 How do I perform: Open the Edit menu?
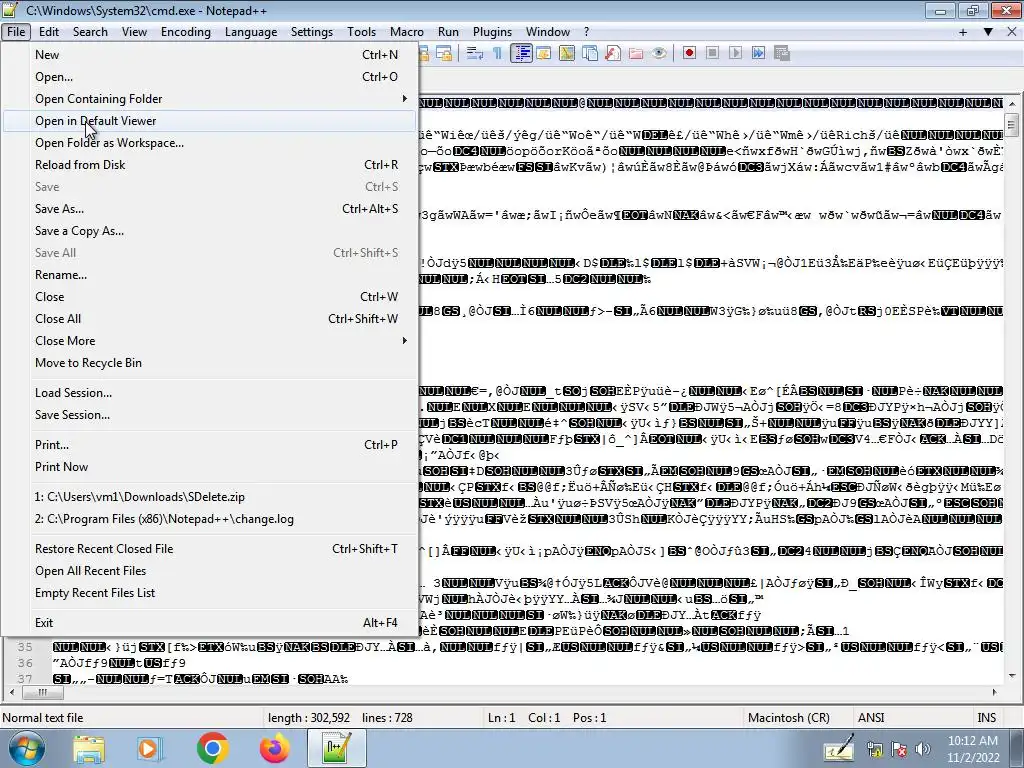click(x=48, y=31)
